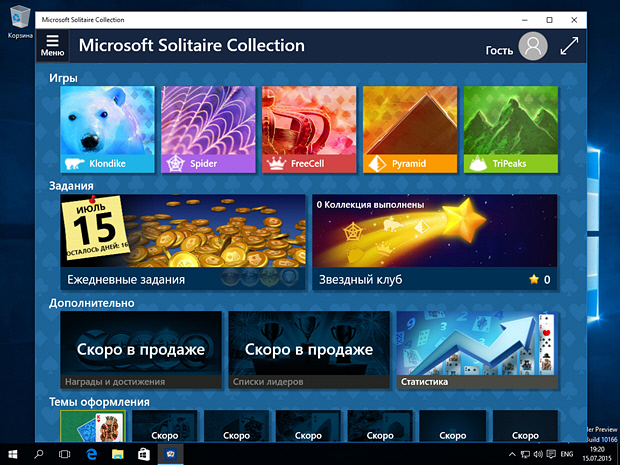Screen dimensions: 620x465
Task: Click the star counter icon in Звездный клуб
Action: tap(534, 280)
